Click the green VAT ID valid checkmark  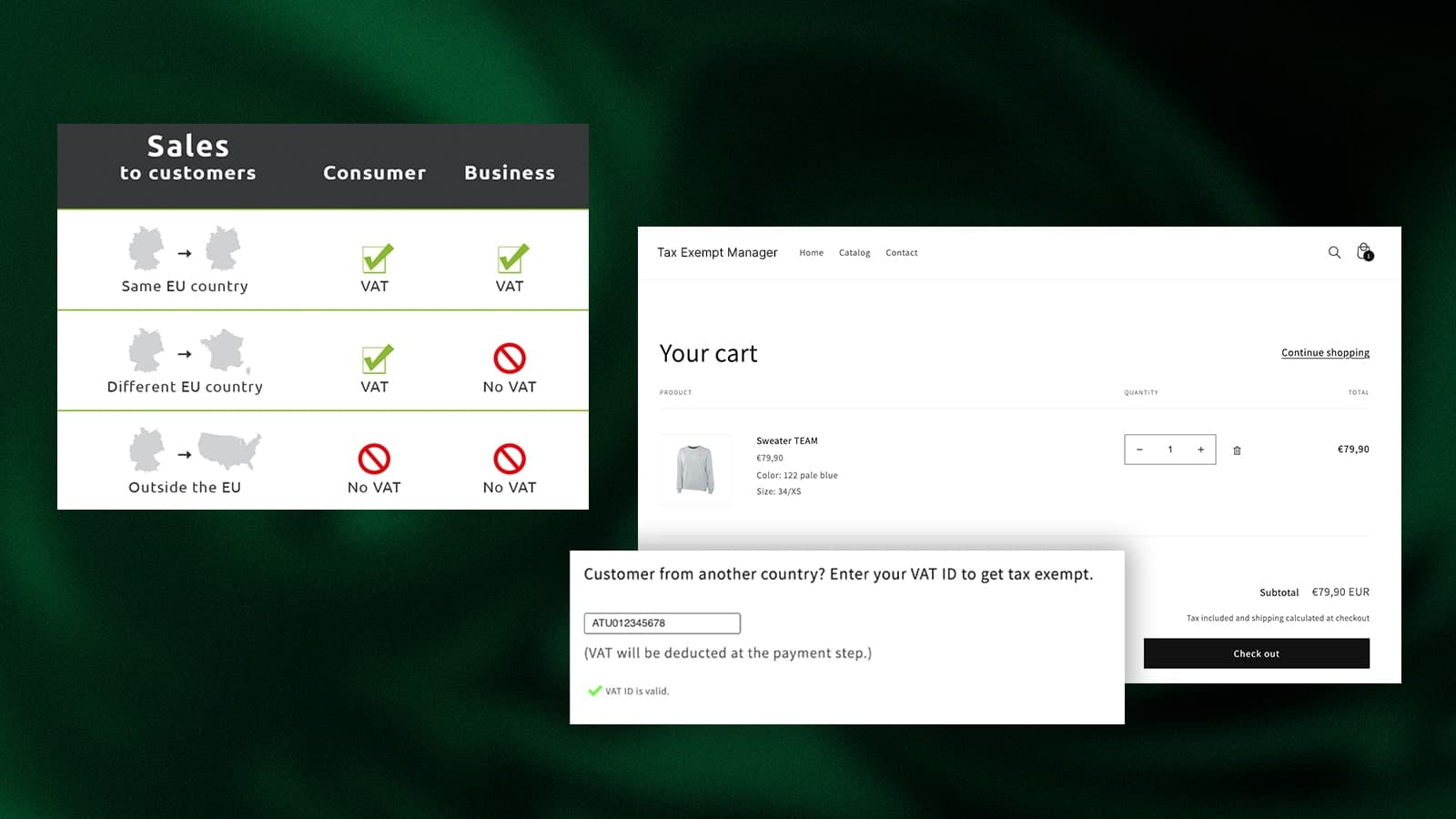(x=595, y=691)
